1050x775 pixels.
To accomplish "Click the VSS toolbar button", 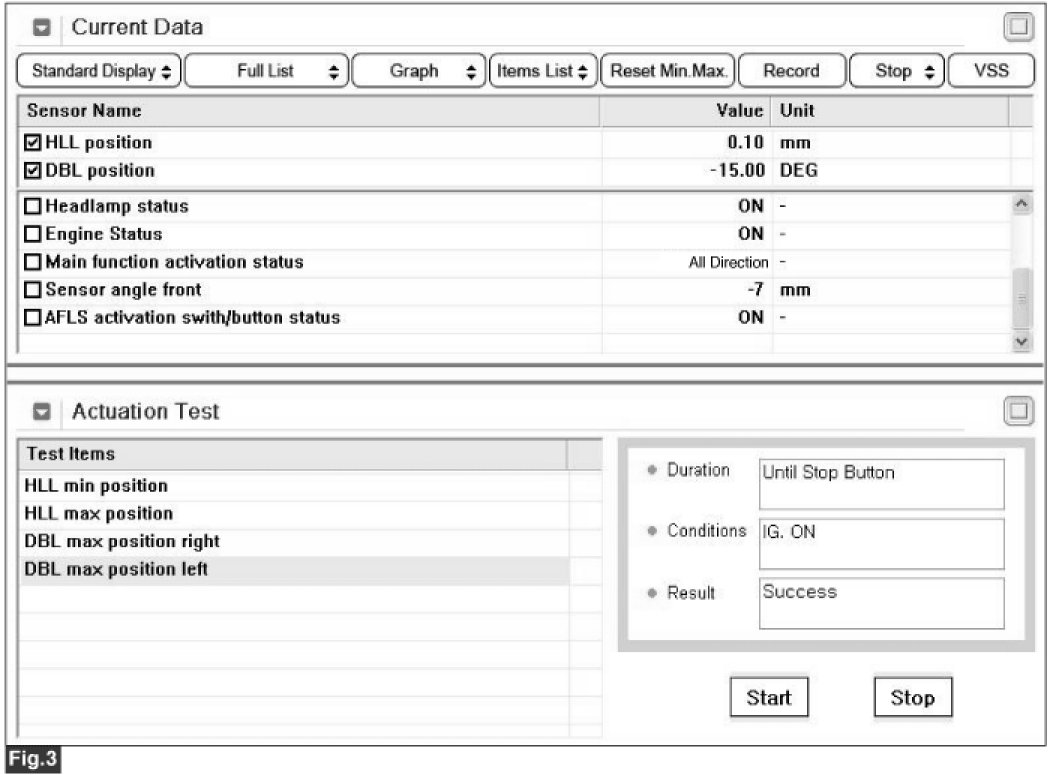I will point(990,71).
